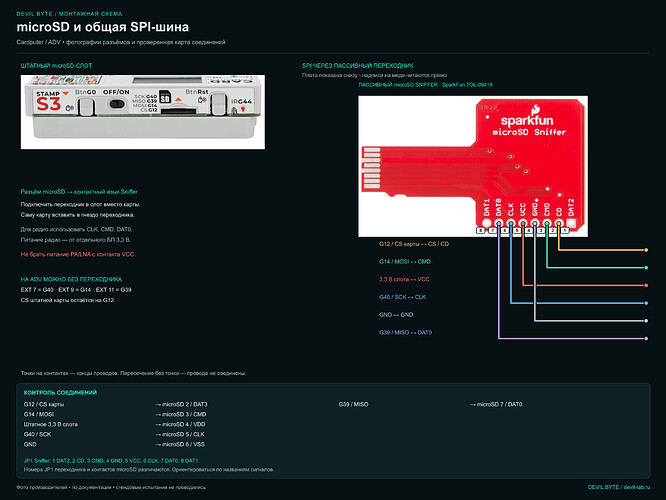Select heading "ШТАТНЫЙ microSD-СЛОТ"
The image size is (666, 500).
(56, 66)
